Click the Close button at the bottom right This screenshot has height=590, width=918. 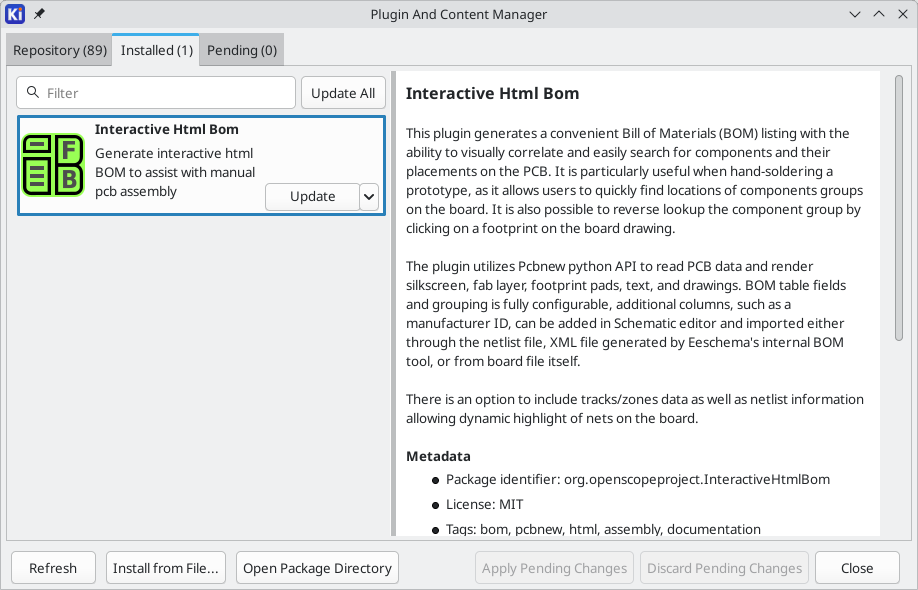pos(857,568)
